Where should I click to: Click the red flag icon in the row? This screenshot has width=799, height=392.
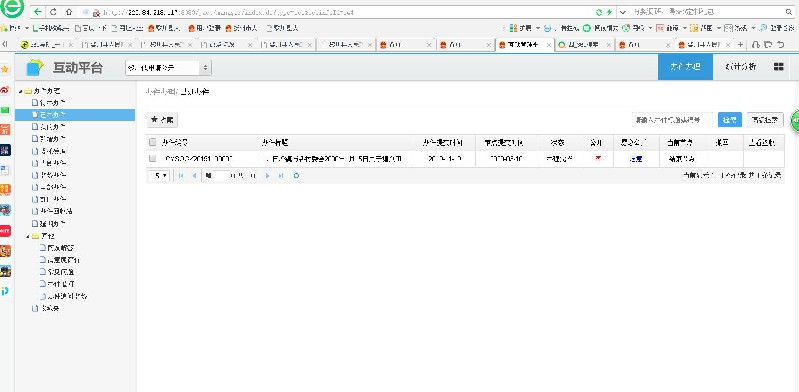pyautogui.click(x=598, y=159)
